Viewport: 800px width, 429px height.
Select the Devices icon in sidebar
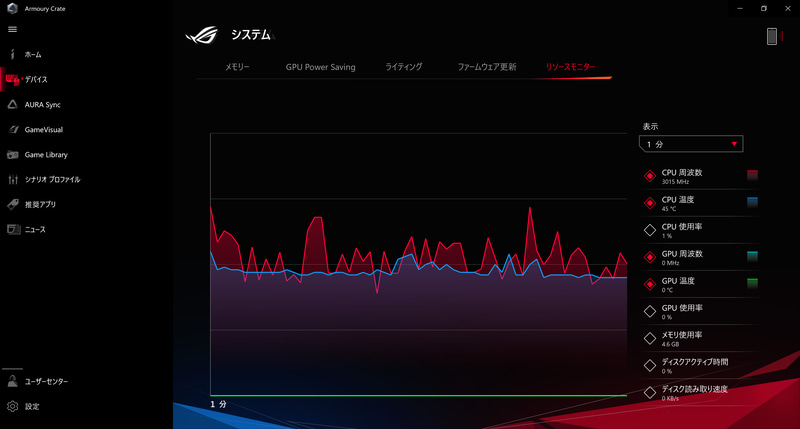click(x=12, y=79)
